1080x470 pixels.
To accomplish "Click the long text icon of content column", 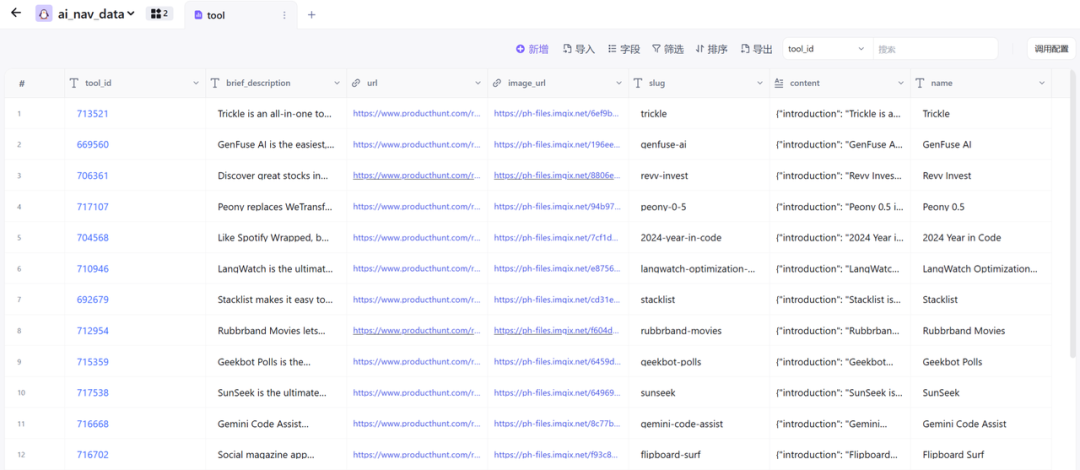I will coord(779,83).
